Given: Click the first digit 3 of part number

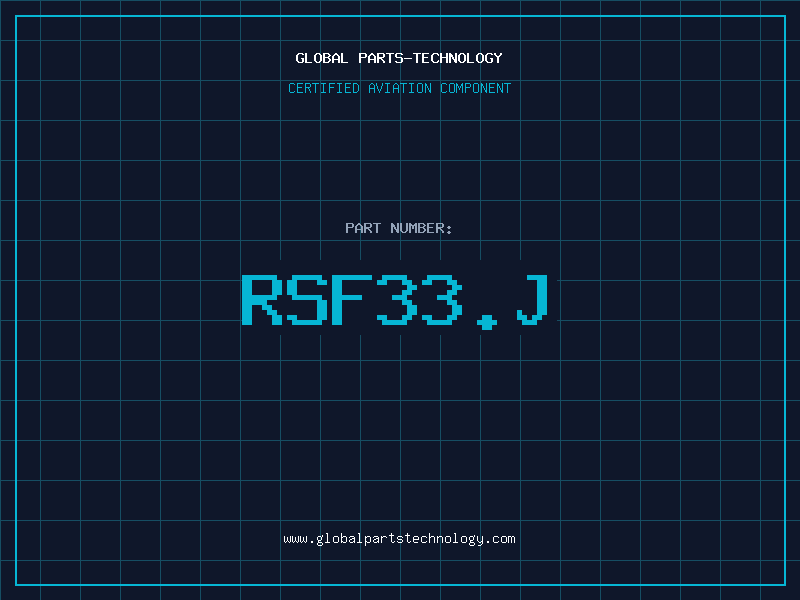Looking at the screenshot, I should [397, 299].
